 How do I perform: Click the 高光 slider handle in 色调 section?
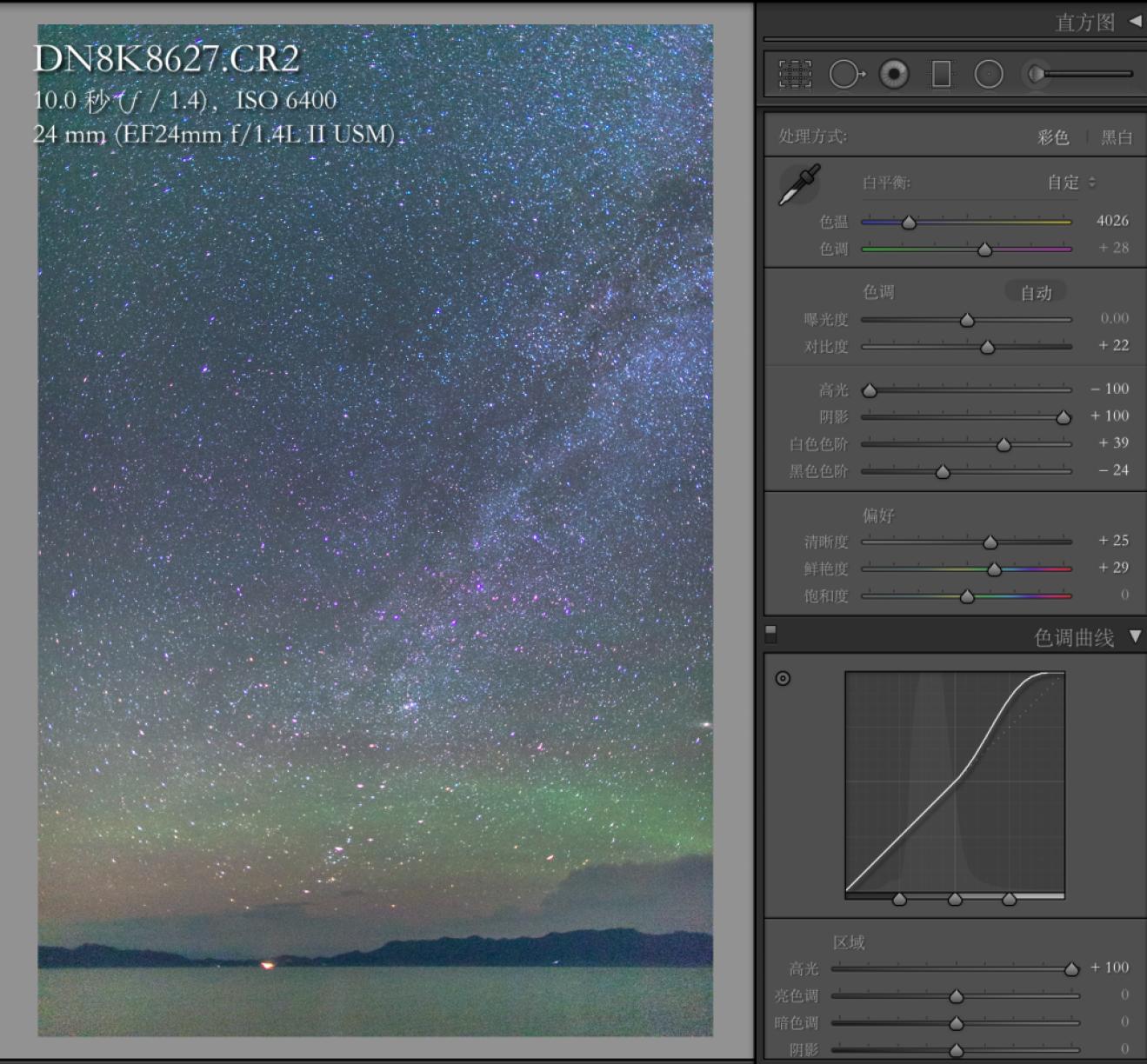[869, 390]
